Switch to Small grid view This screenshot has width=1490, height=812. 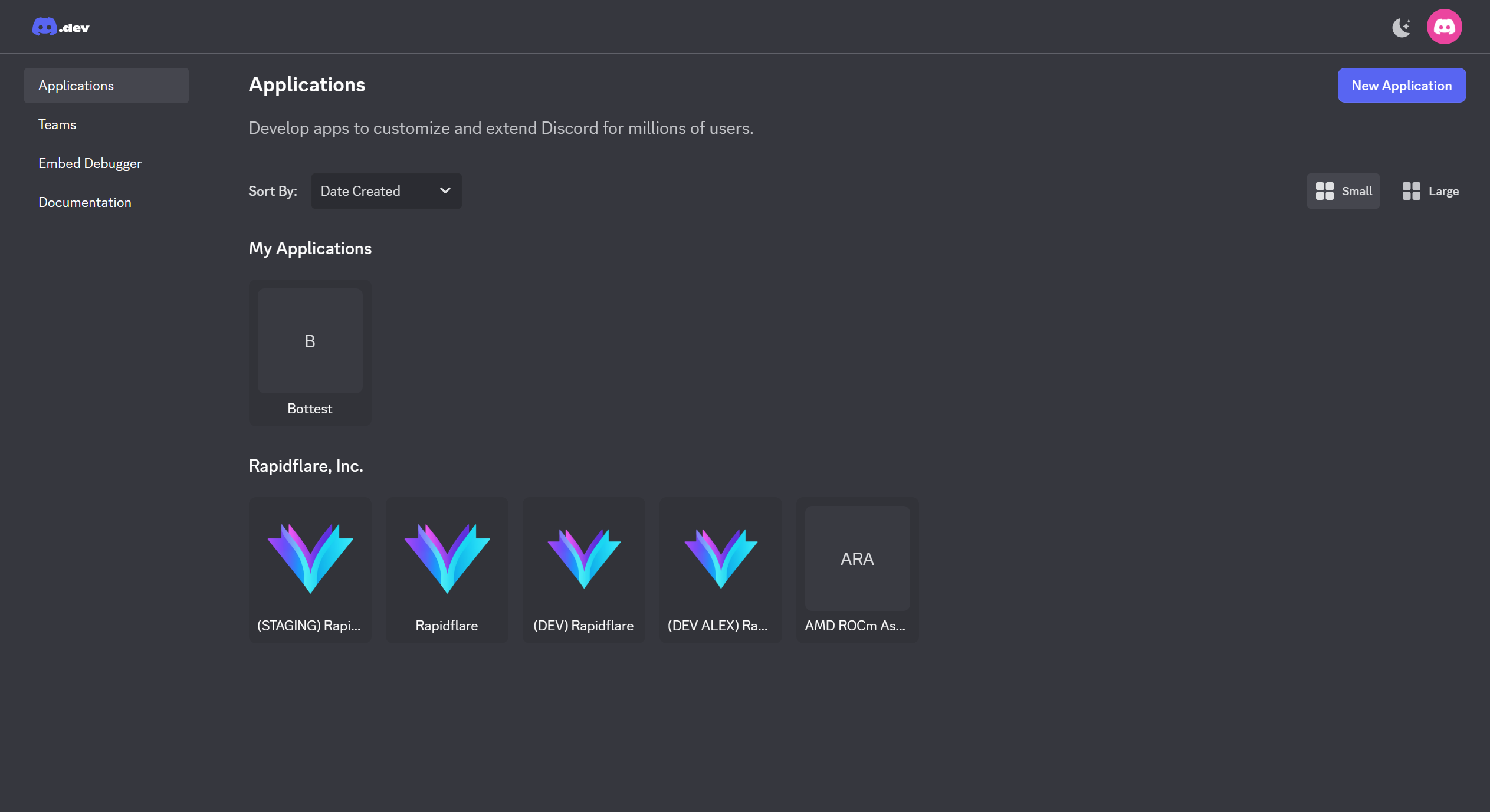pos(1343,191)
